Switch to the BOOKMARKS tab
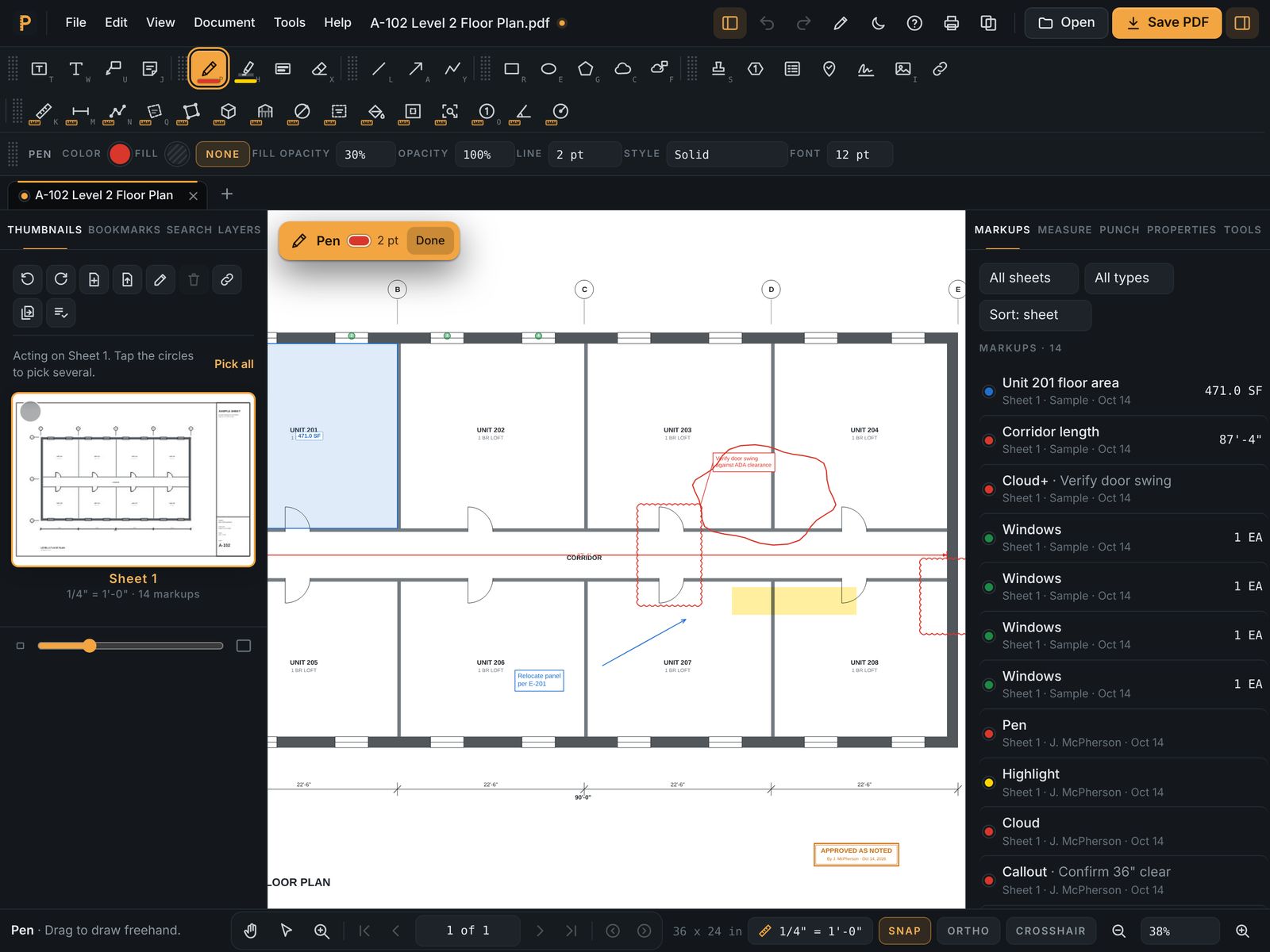The width and height of the screenshot is (1270, 952). 124,230
